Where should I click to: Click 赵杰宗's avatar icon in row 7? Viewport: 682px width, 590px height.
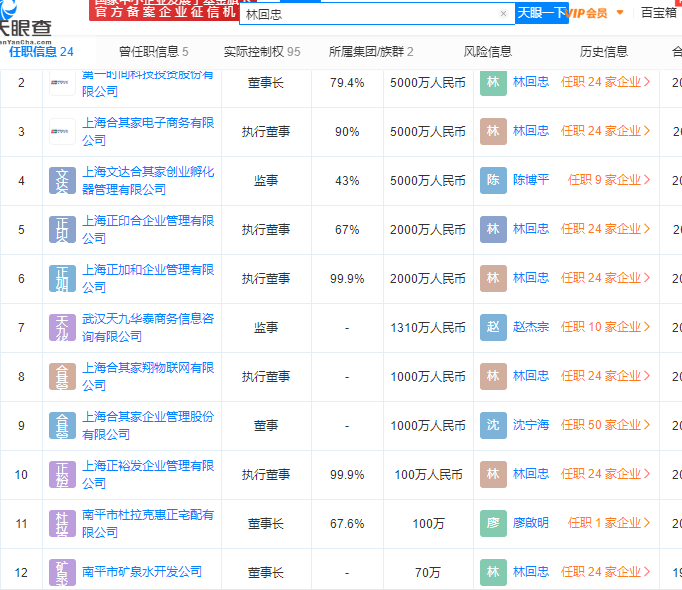click(x=493, y=327)
